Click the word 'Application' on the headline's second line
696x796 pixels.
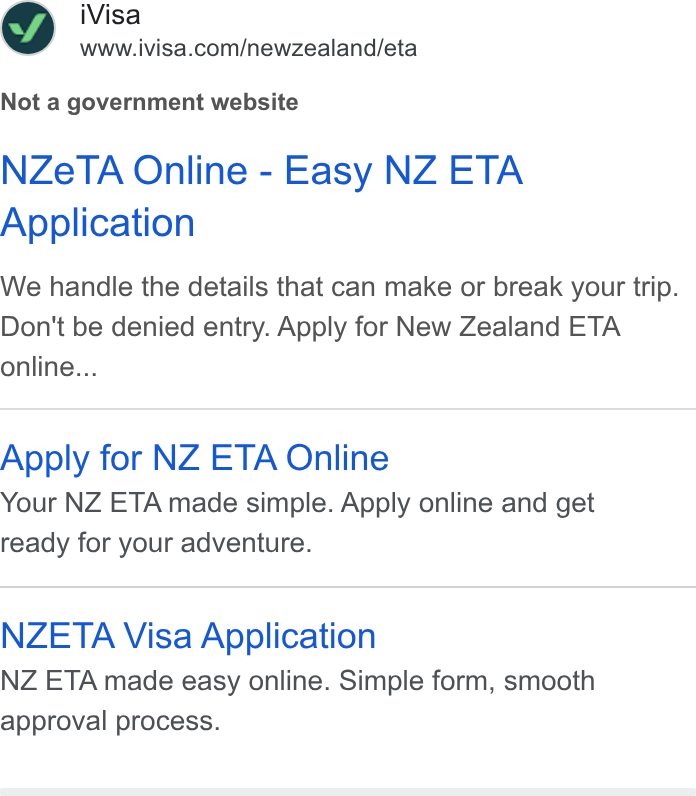pyautogui.click(x=97, y=223)
